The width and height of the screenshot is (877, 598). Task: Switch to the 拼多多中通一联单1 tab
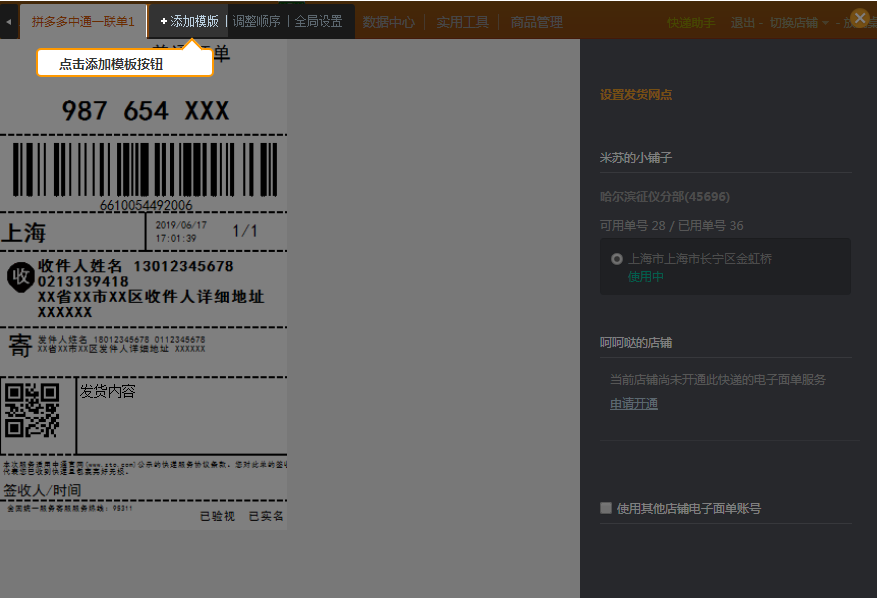(83, 21)
